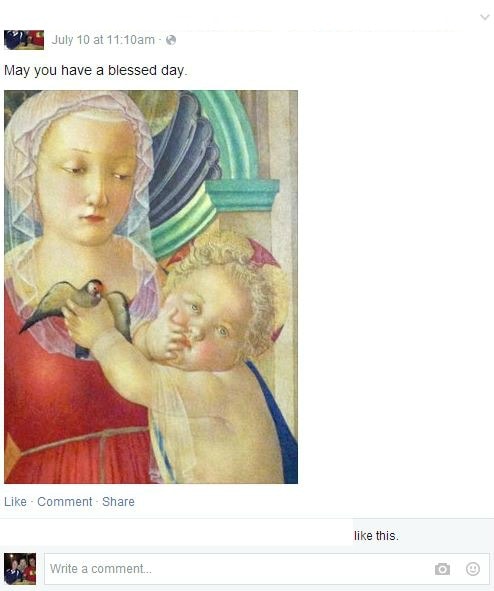Open the post options chevron menu
The height and width of the screenshot is (591, 494).
(485, 17)
